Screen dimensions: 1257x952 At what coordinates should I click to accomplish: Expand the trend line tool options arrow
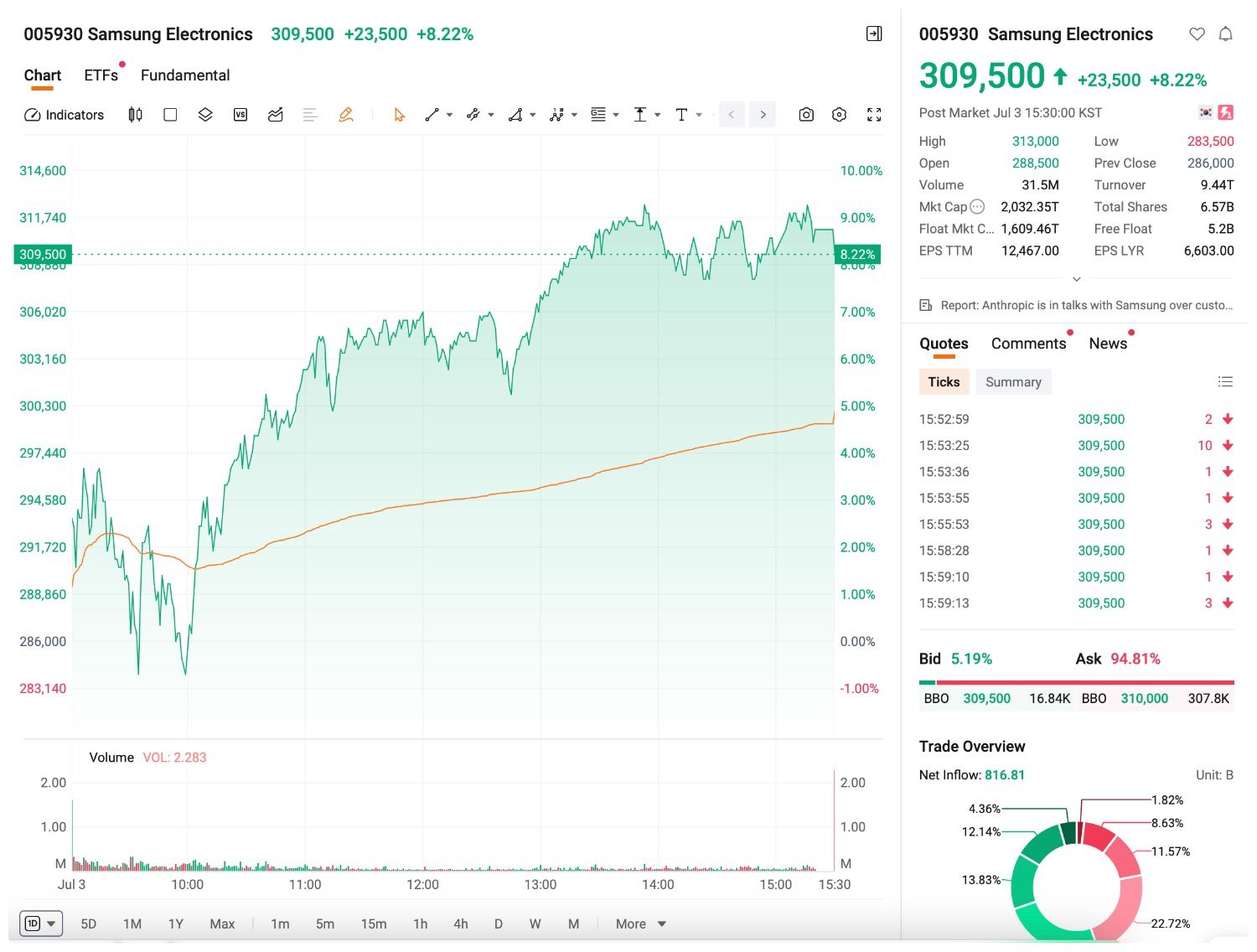450,115
